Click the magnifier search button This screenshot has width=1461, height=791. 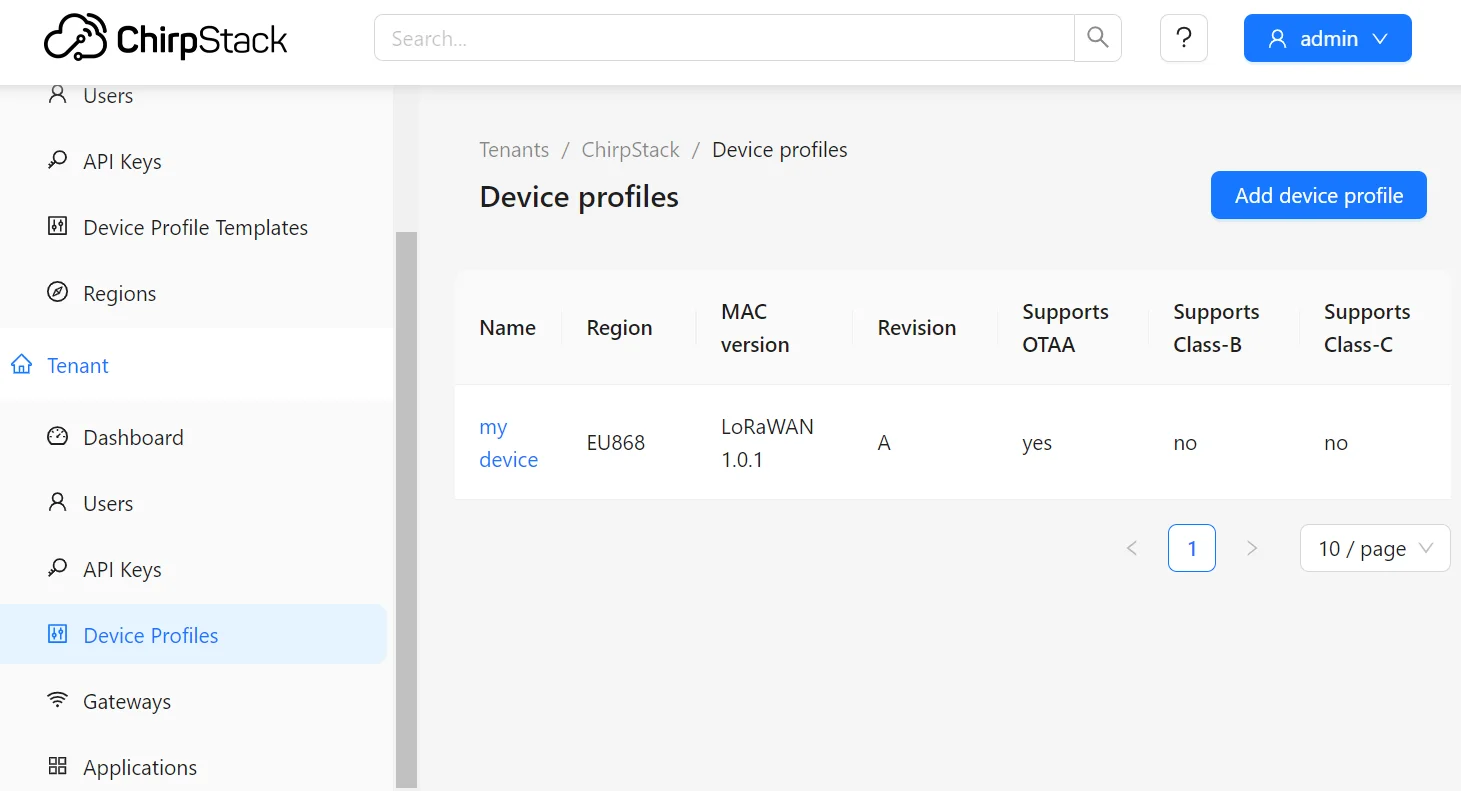tap(1098, 38)
